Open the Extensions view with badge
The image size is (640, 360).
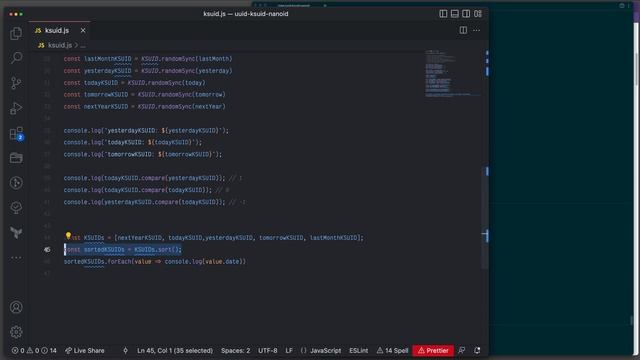[x=16, y=133]
